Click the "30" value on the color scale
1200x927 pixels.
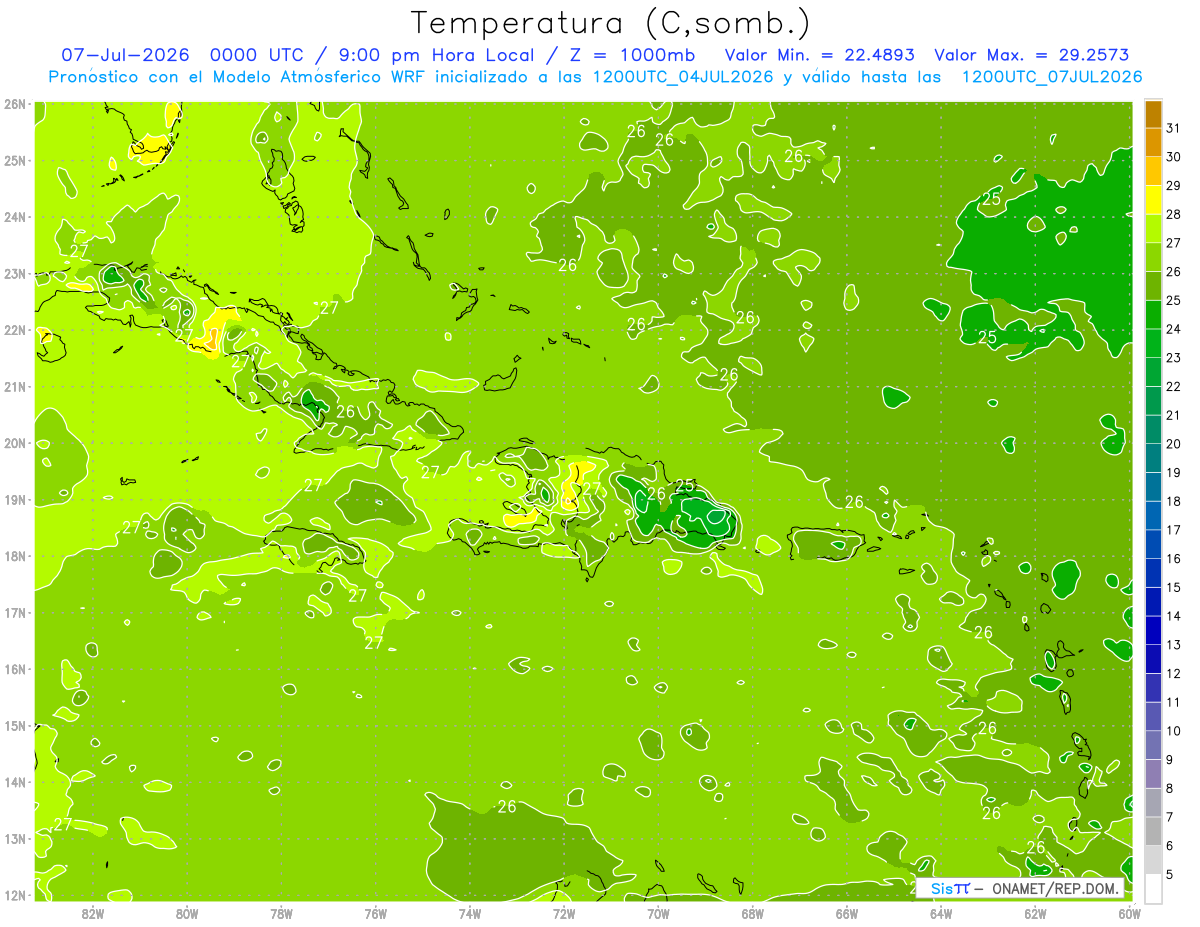tap(1173, 157)
